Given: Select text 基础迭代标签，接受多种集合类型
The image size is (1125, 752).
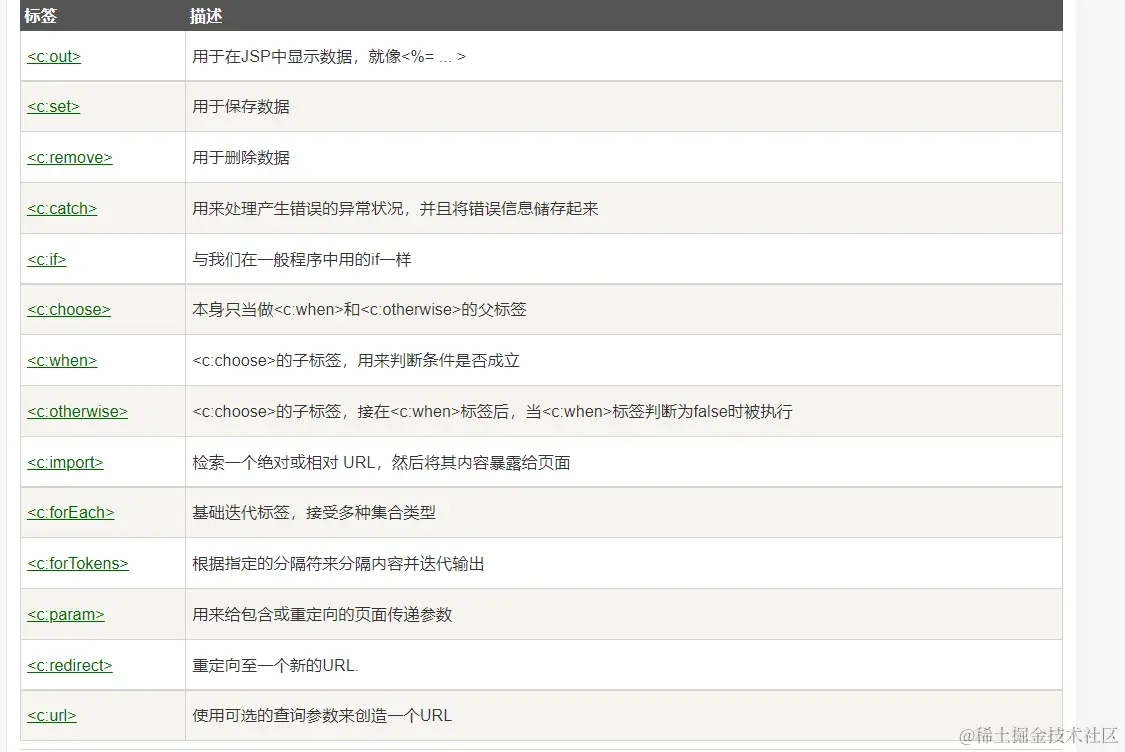Looking at the screenshot, I should click(314, 513).
